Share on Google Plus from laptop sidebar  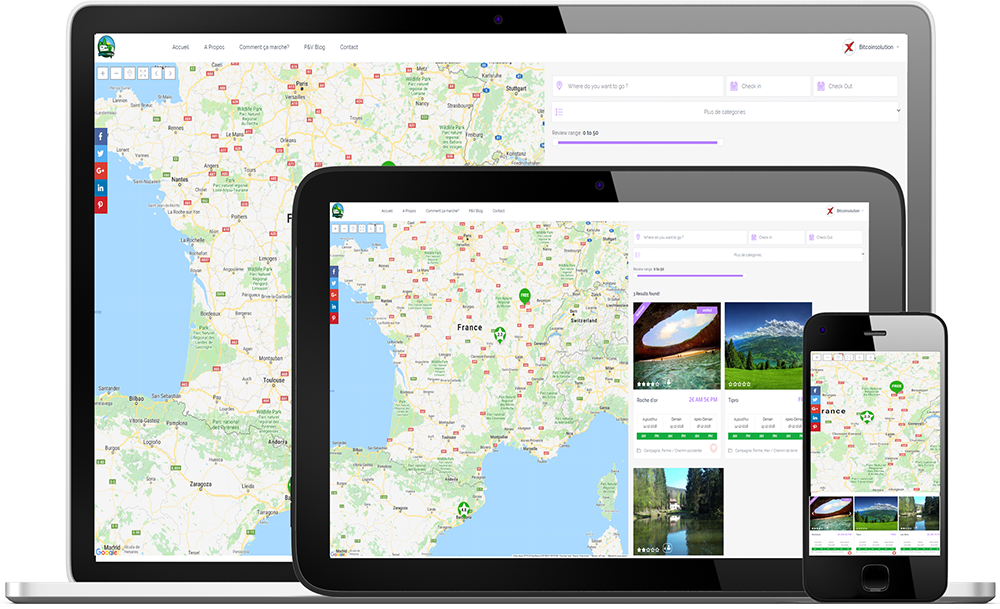tap(101, 171)
